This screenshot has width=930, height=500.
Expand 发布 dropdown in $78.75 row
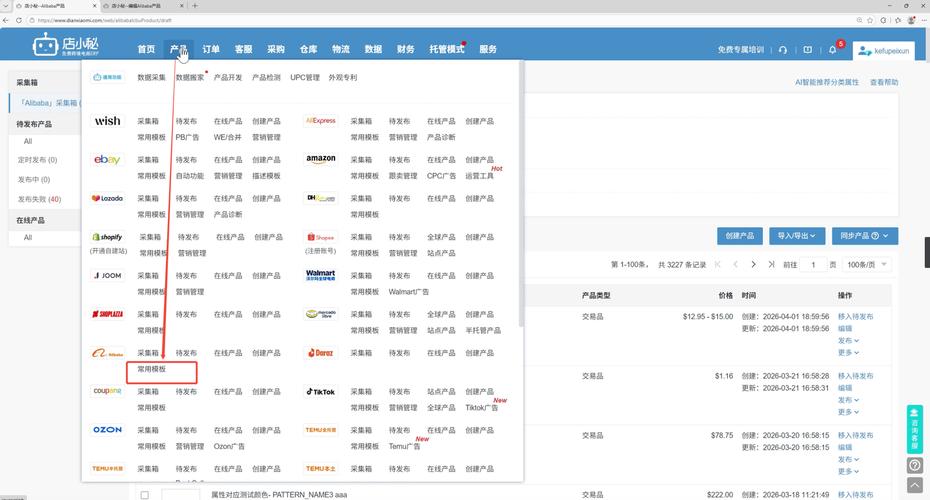click(848, 459)
